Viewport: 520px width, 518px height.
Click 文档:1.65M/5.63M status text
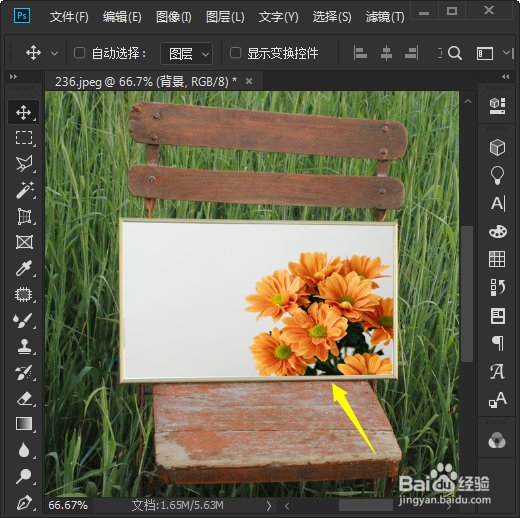click(x=177, y=505)
